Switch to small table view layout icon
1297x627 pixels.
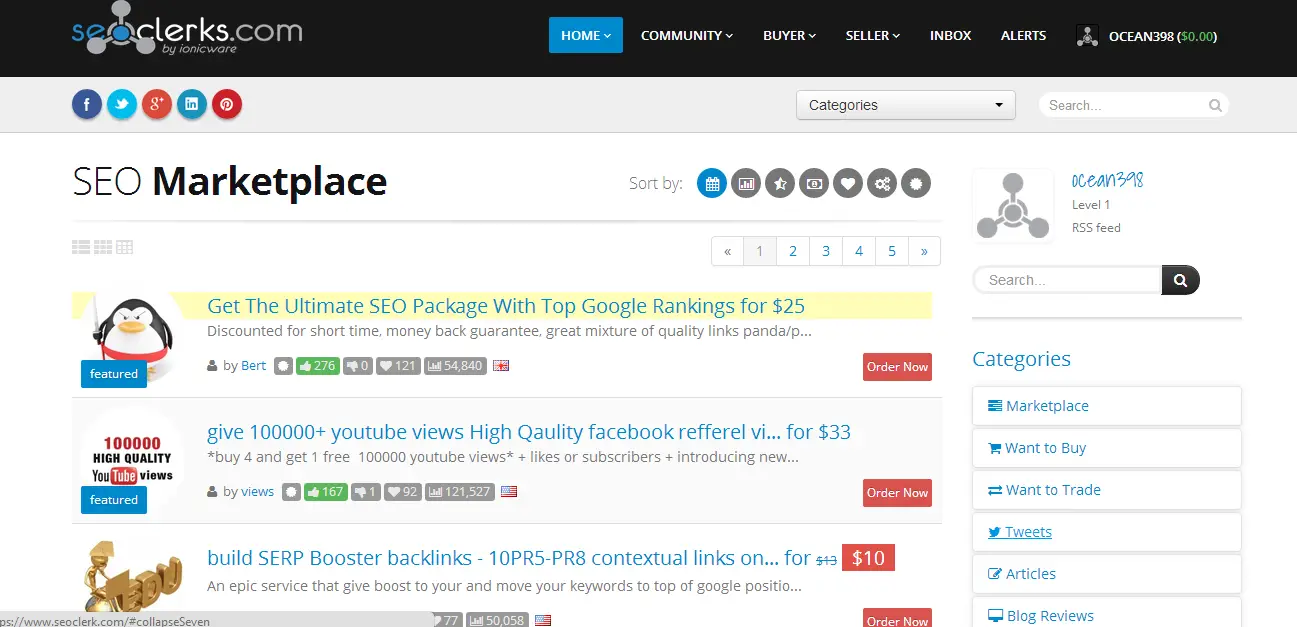pyautogui.click(x=124, y=247)
